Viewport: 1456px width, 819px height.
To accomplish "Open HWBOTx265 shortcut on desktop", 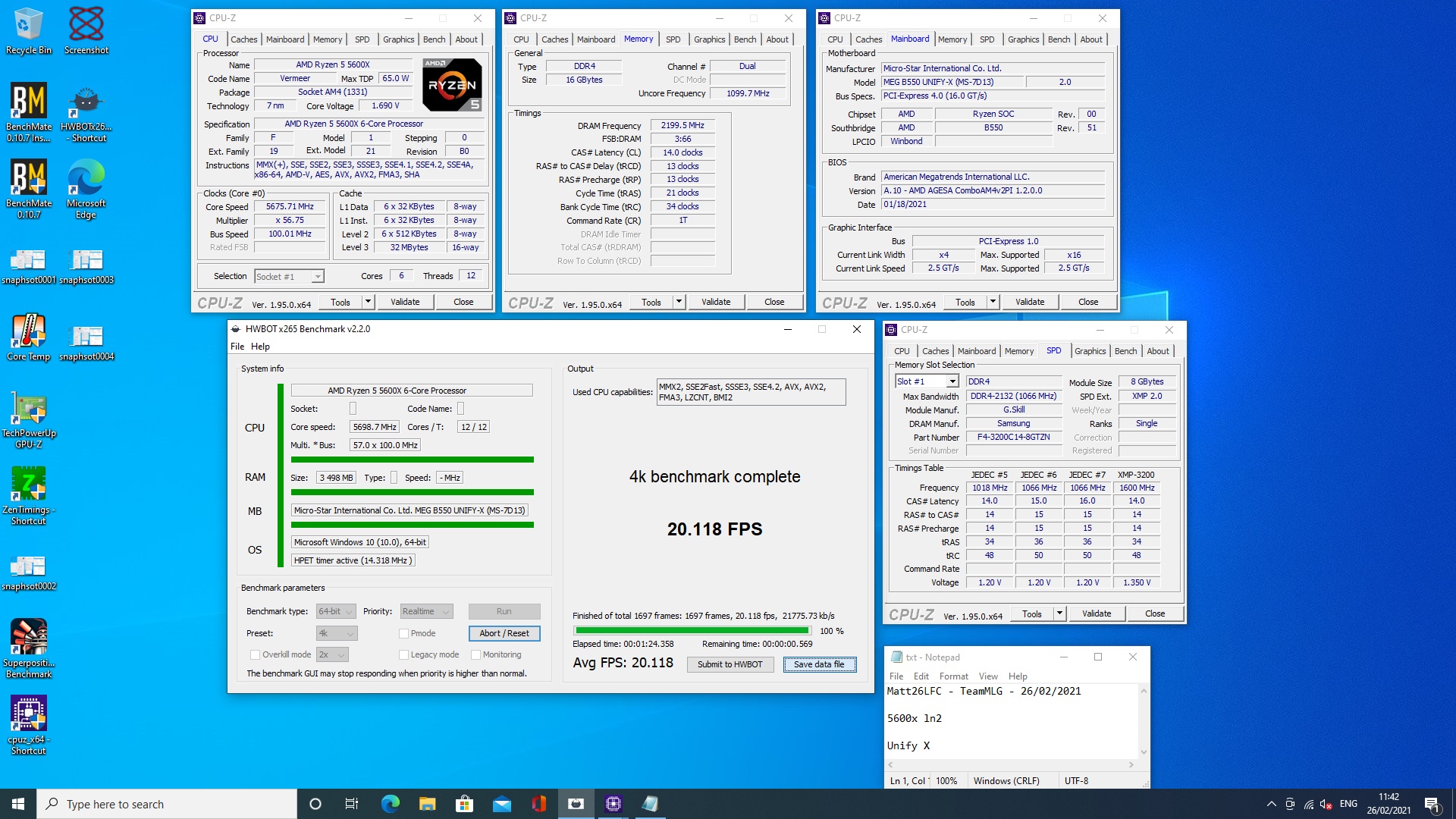I will click(86, 112).
